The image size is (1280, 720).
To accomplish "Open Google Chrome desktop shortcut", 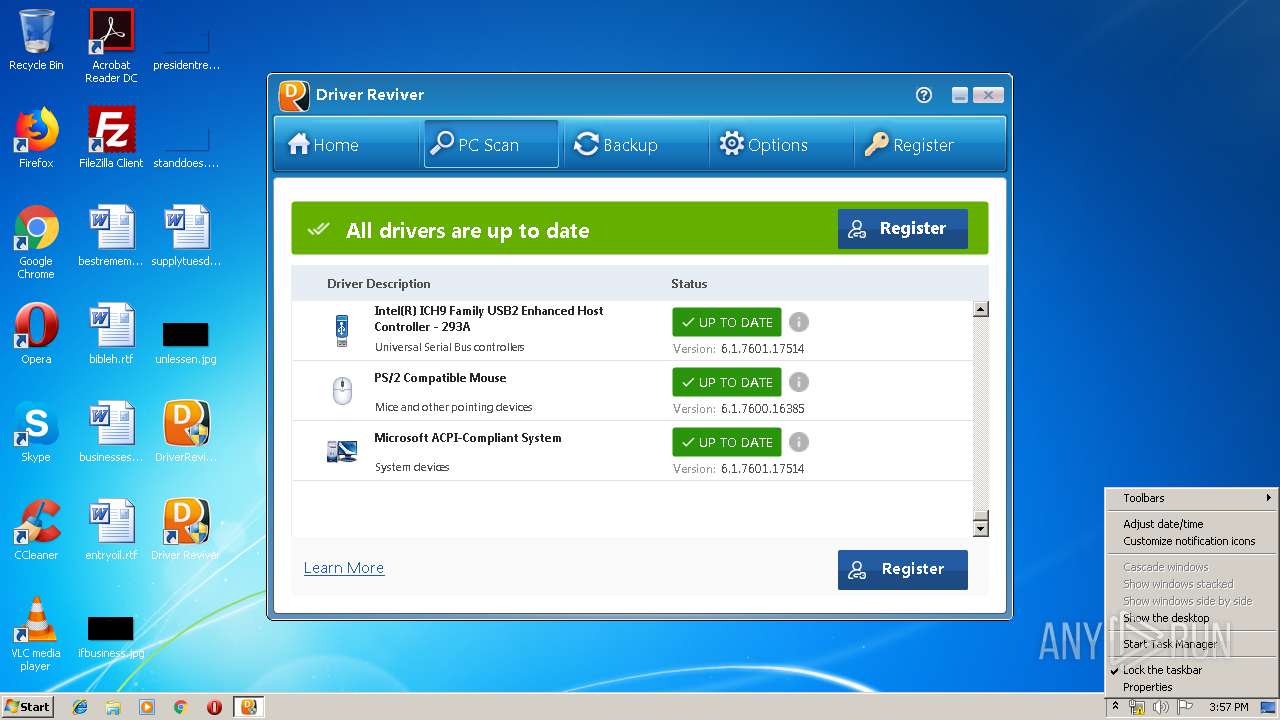I will pos(36,243).
